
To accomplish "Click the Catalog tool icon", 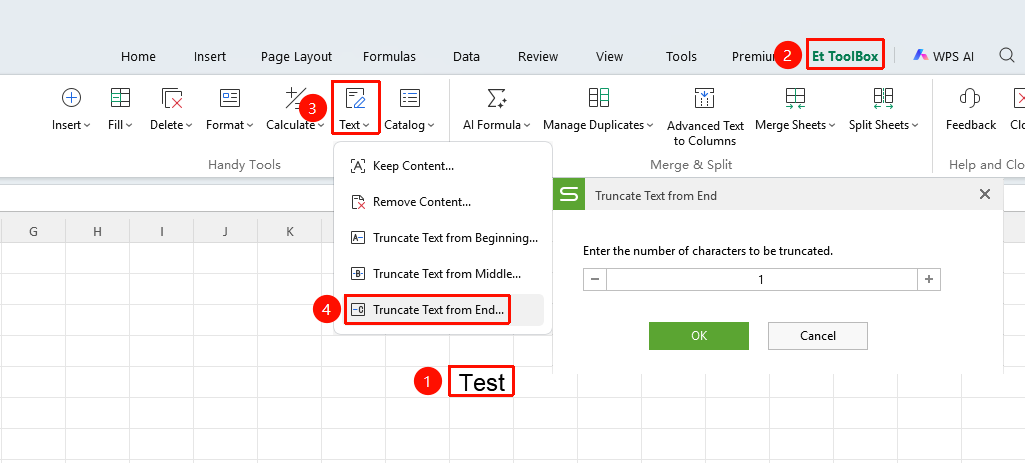I will tap(410, 98).
